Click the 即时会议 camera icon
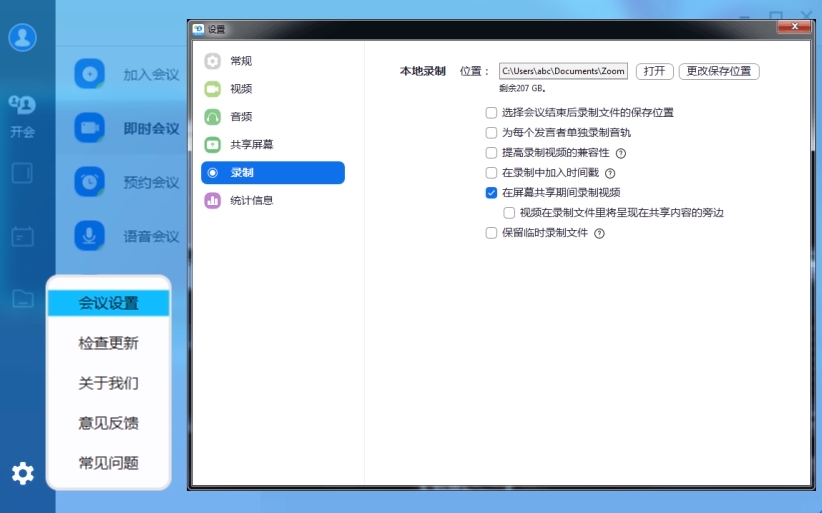This screenshot has height=513, width=822. pyautogui.click(x=90, y=127)
